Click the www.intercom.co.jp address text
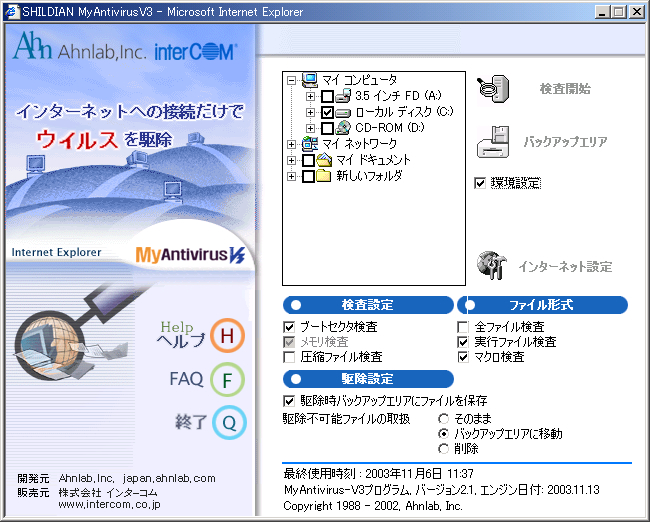The height and width of the screenshot is (522, 650). pyautogui.click(x=109, y=504)
